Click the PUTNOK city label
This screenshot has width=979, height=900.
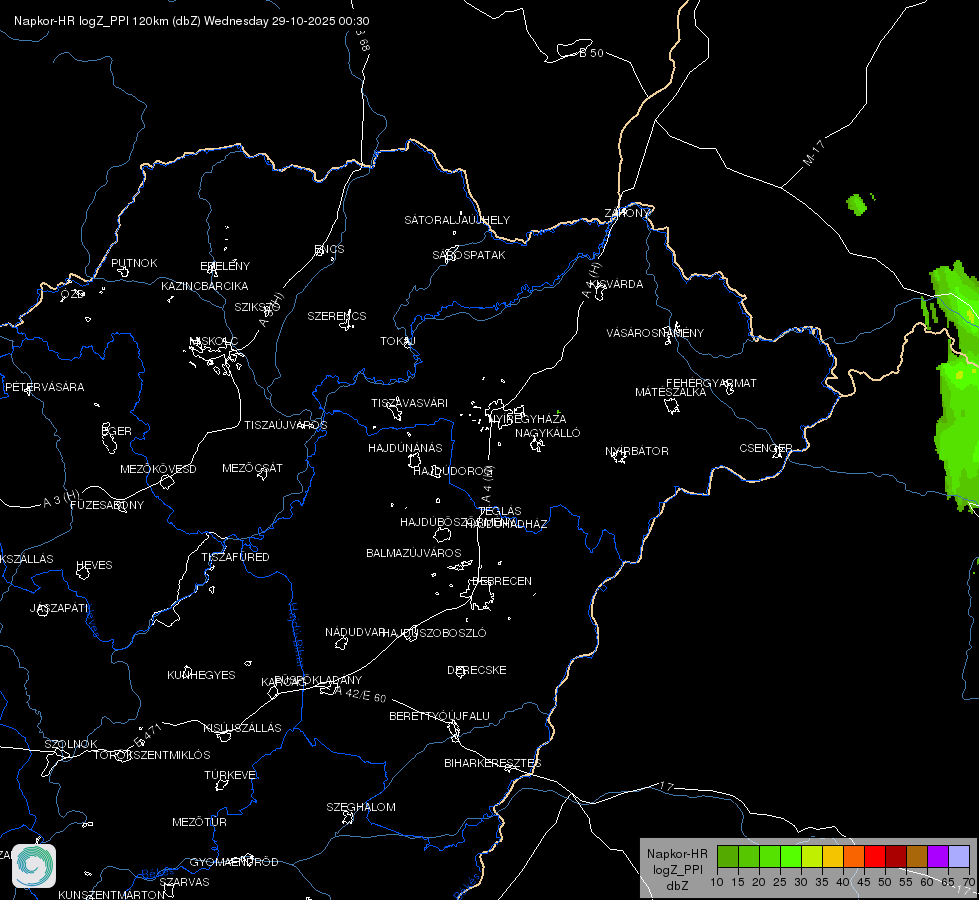tap(134, 263)
